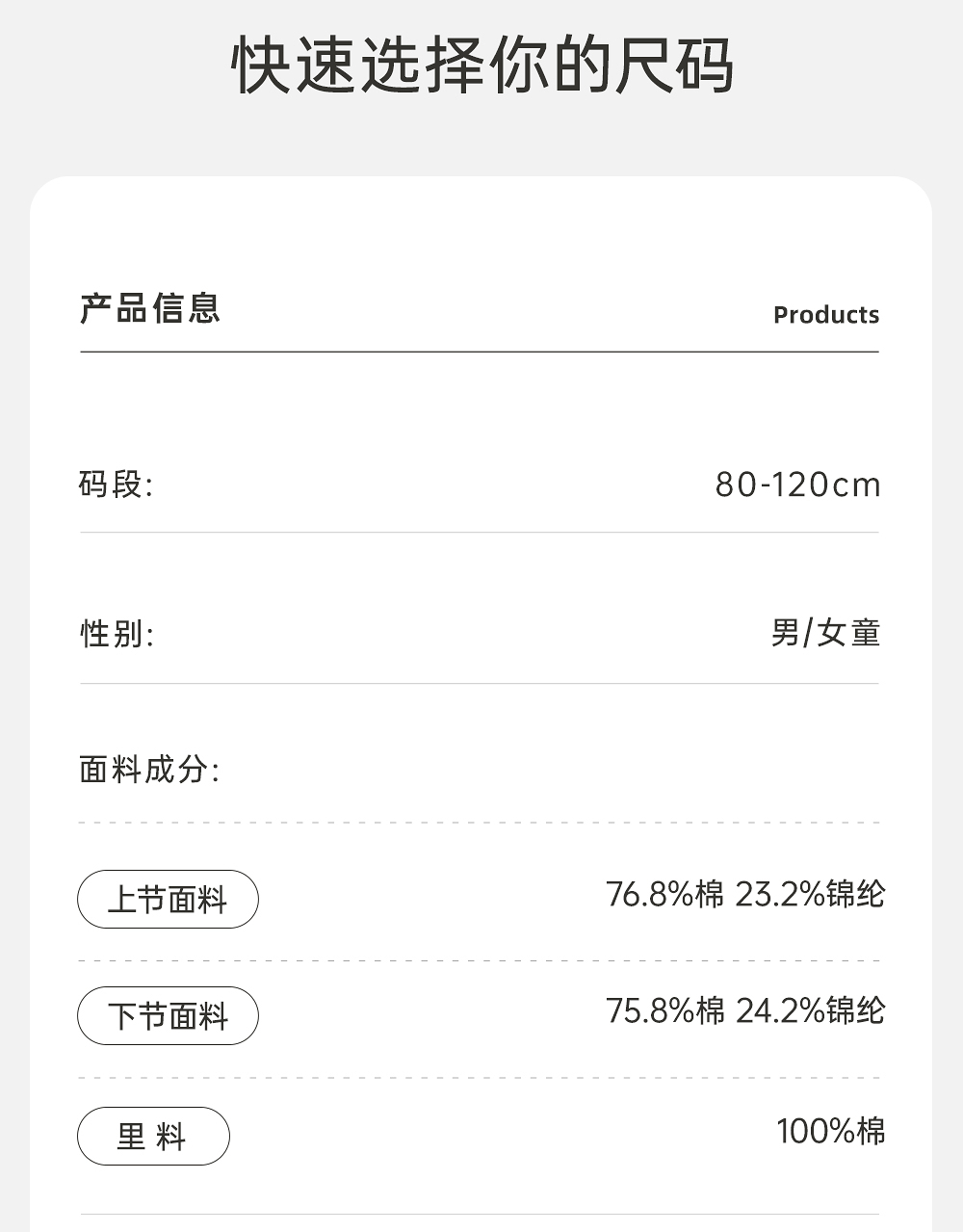
Task: Select the 下节面料 pill button
Action: pos(168,1016)
